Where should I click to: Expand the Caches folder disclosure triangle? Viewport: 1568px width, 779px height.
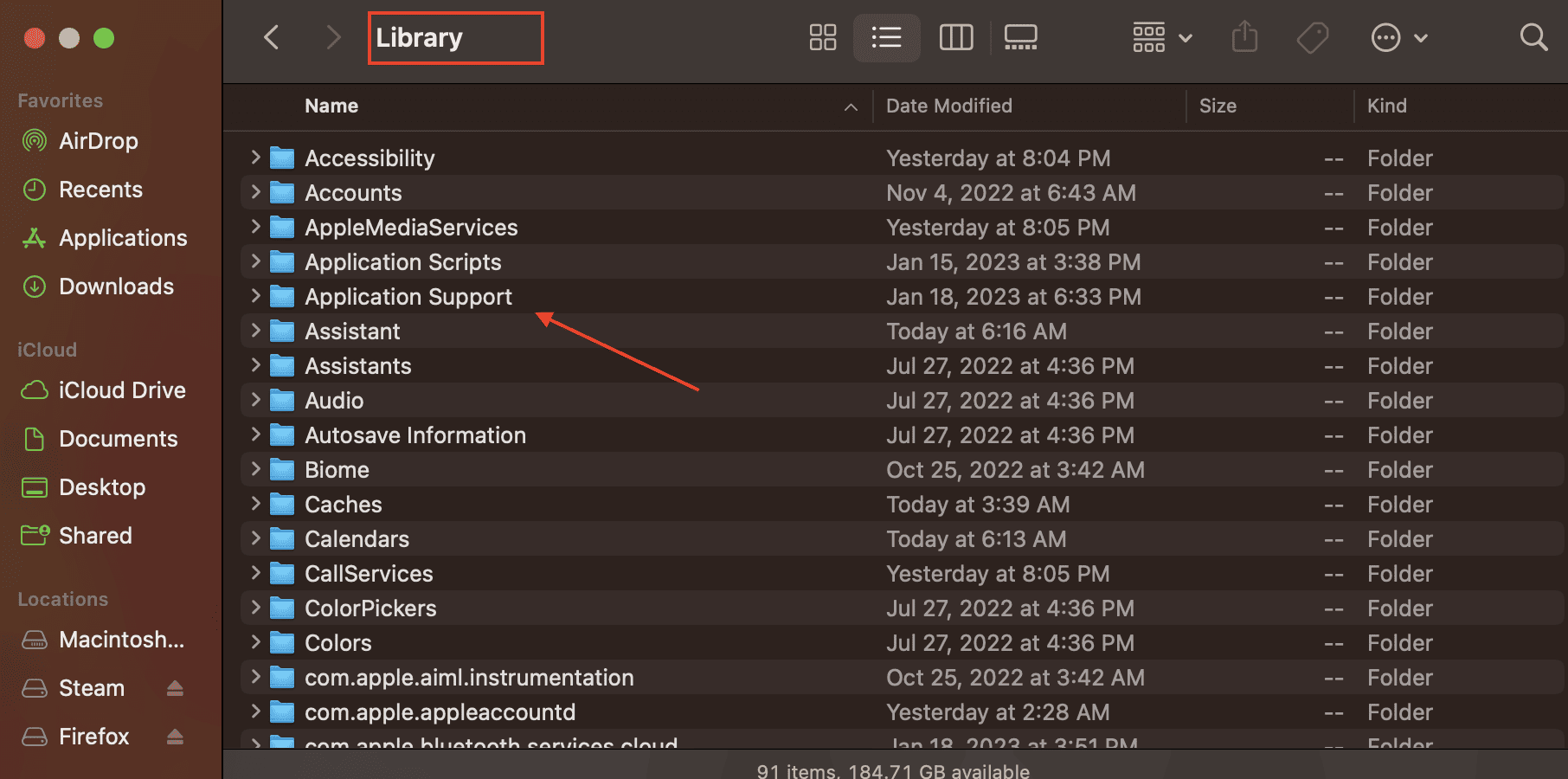coord(254,504)
